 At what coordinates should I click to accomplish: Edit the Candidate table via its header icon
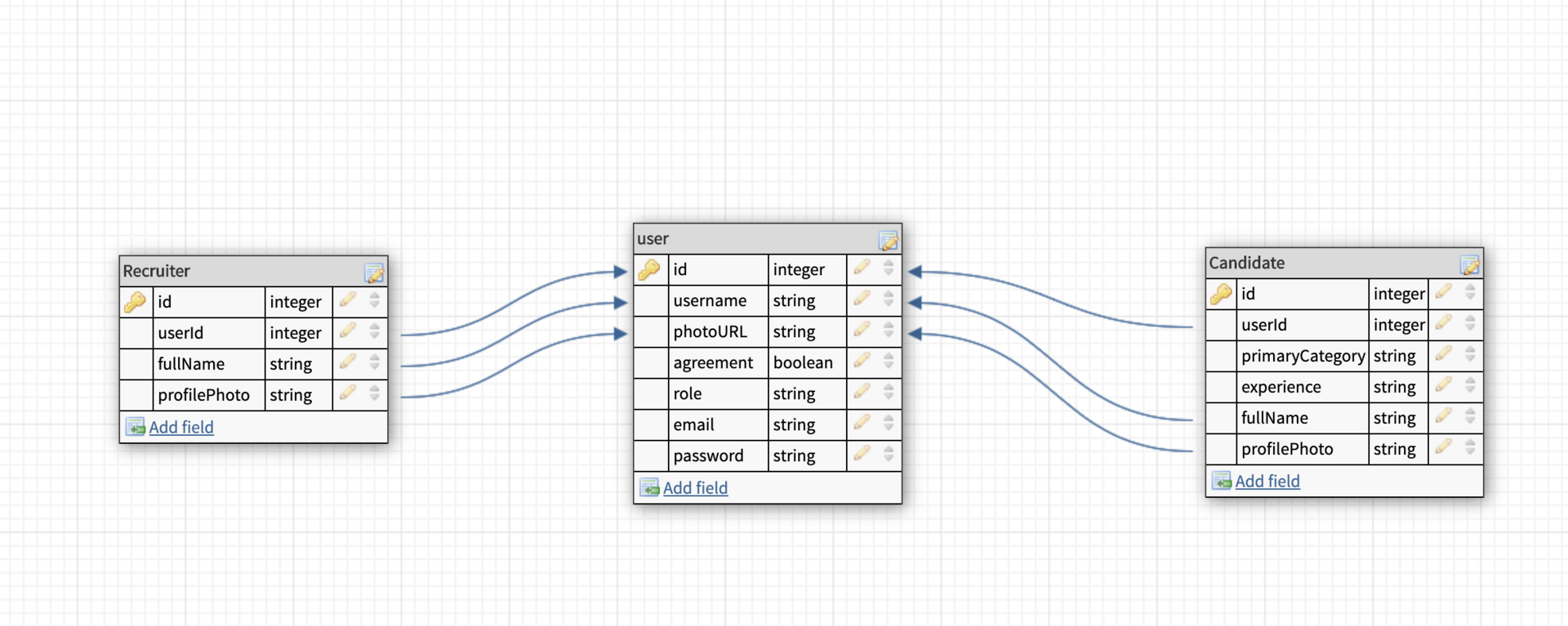tap(1470, 264)
